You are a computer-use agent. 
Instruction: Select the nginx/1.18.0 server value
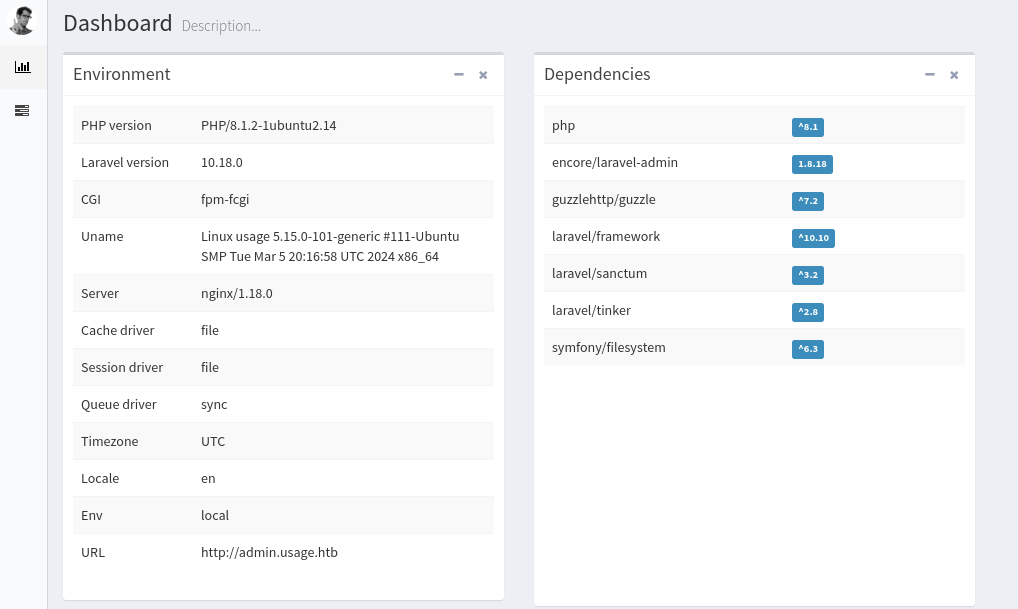[x=236, y=293]
